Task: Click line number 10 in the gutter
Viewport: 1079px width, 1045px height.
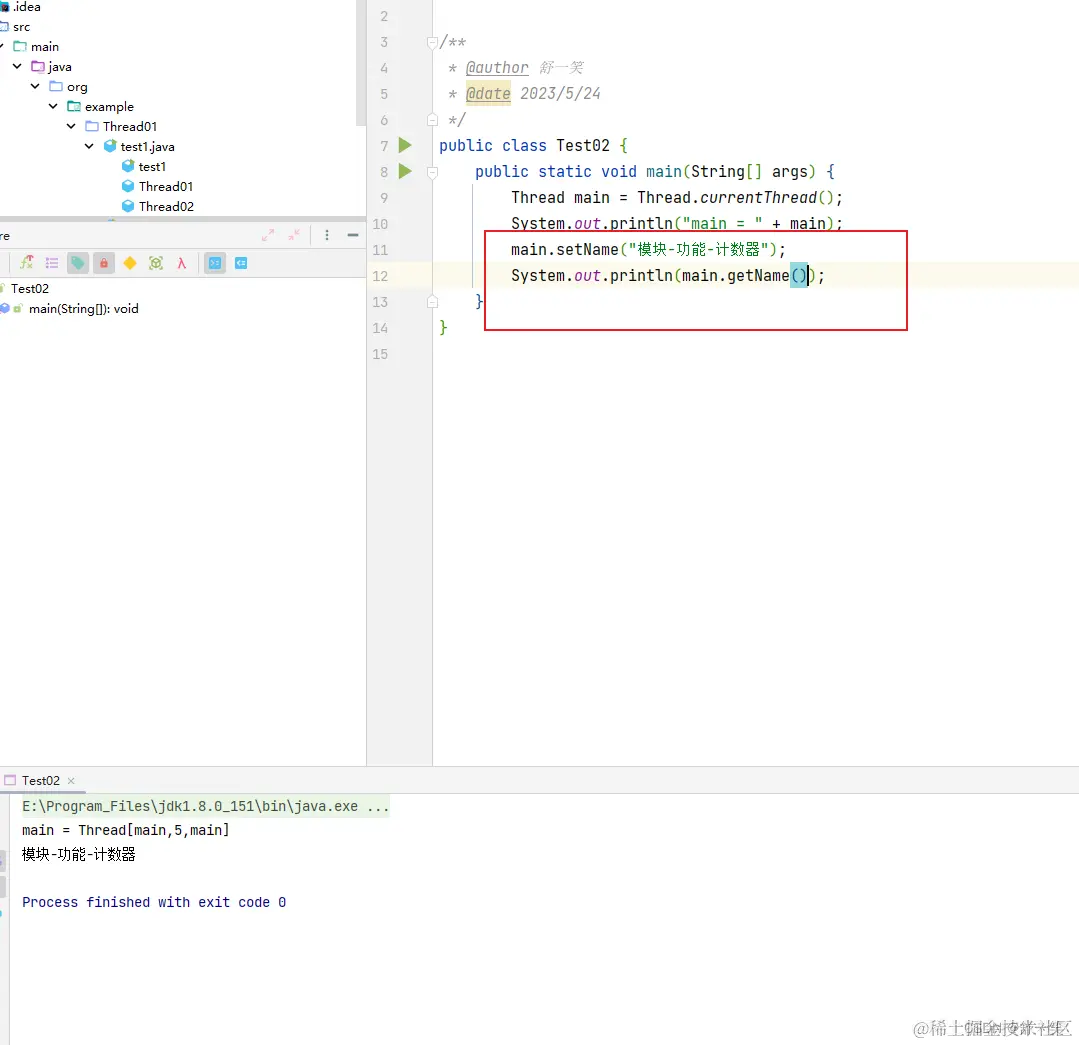Action: pyautogui.click(x=380, y=224)
